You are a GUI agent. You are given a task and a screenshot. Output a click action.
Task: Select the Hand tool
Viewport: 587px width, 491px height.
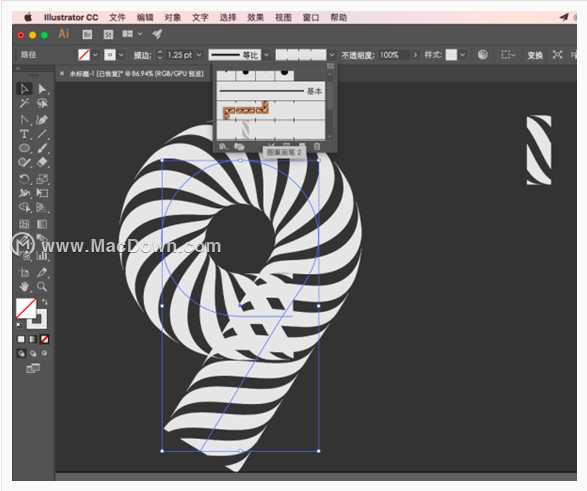(x=25, y=287)
